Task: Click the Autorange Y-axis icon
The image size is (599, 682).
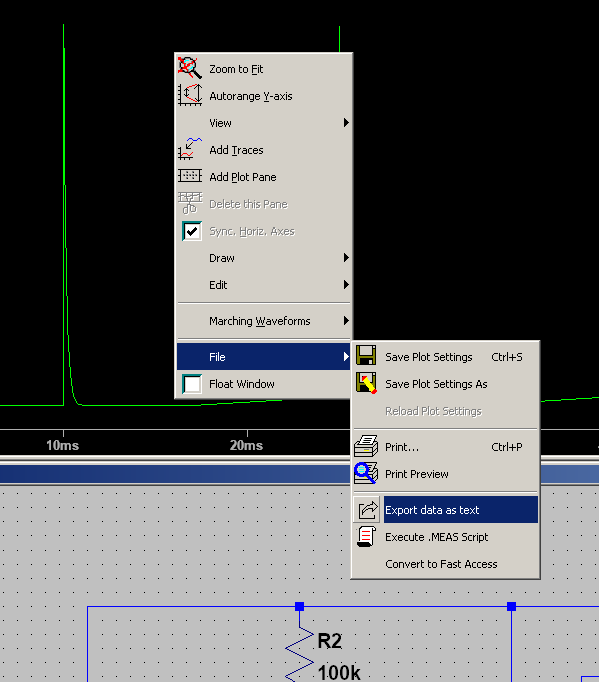Action: [190, 95]
